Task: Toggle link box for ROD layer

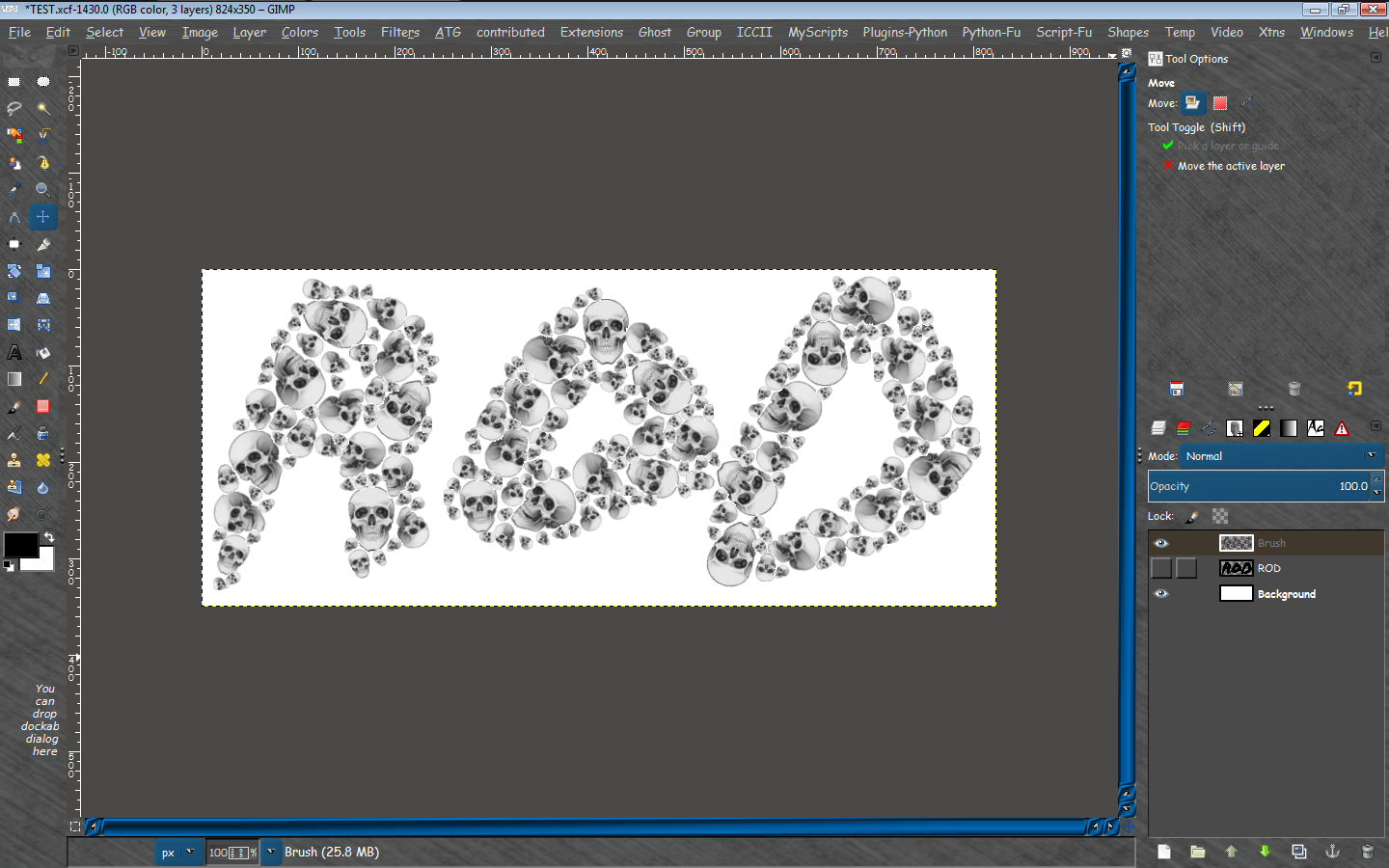Action: 1186,568
